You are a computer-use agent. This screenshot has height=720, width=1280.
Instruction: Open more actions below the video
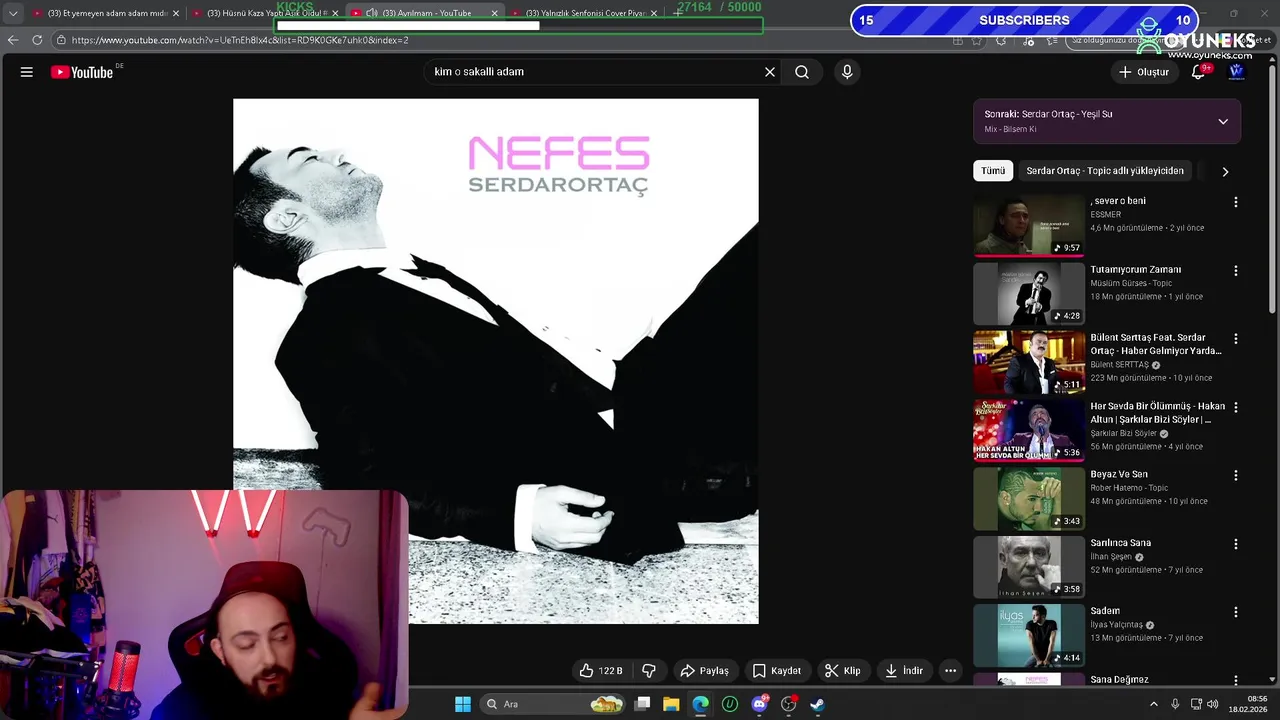(951, 671)
